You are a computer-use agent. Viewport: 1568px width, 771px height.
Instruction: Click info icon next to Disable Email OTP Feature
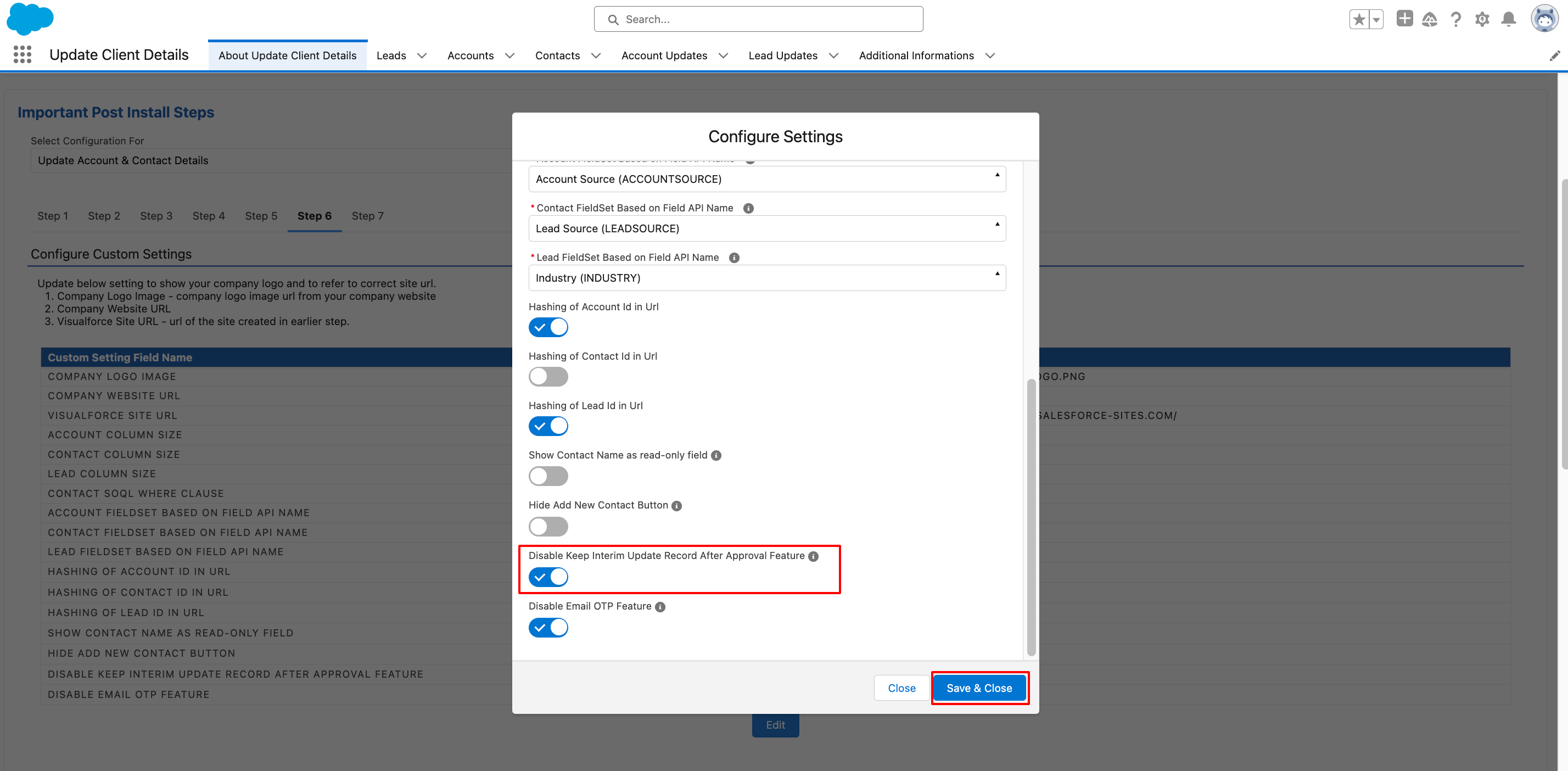coord(660,607)
